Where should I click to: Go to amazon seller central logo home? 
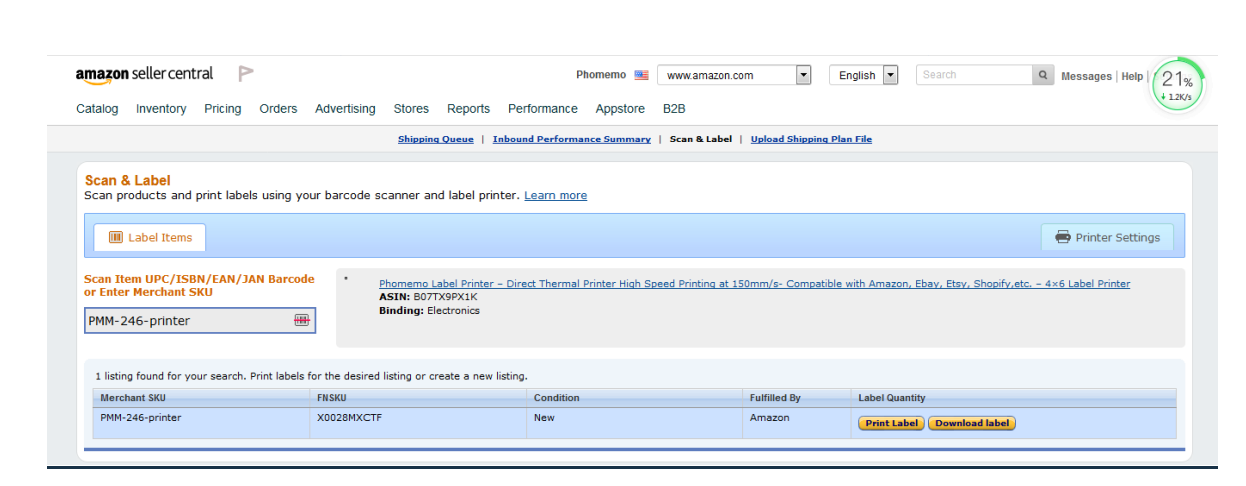click(x=144, y=74)
